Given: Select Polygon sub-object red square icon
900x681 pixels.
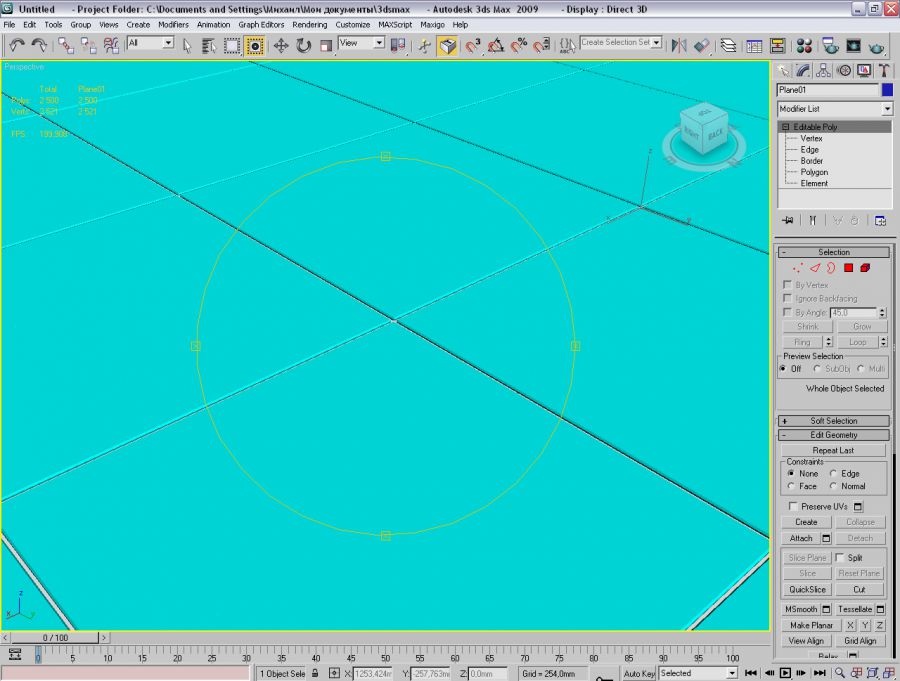Looking at the screenshot, I should 848,268.
